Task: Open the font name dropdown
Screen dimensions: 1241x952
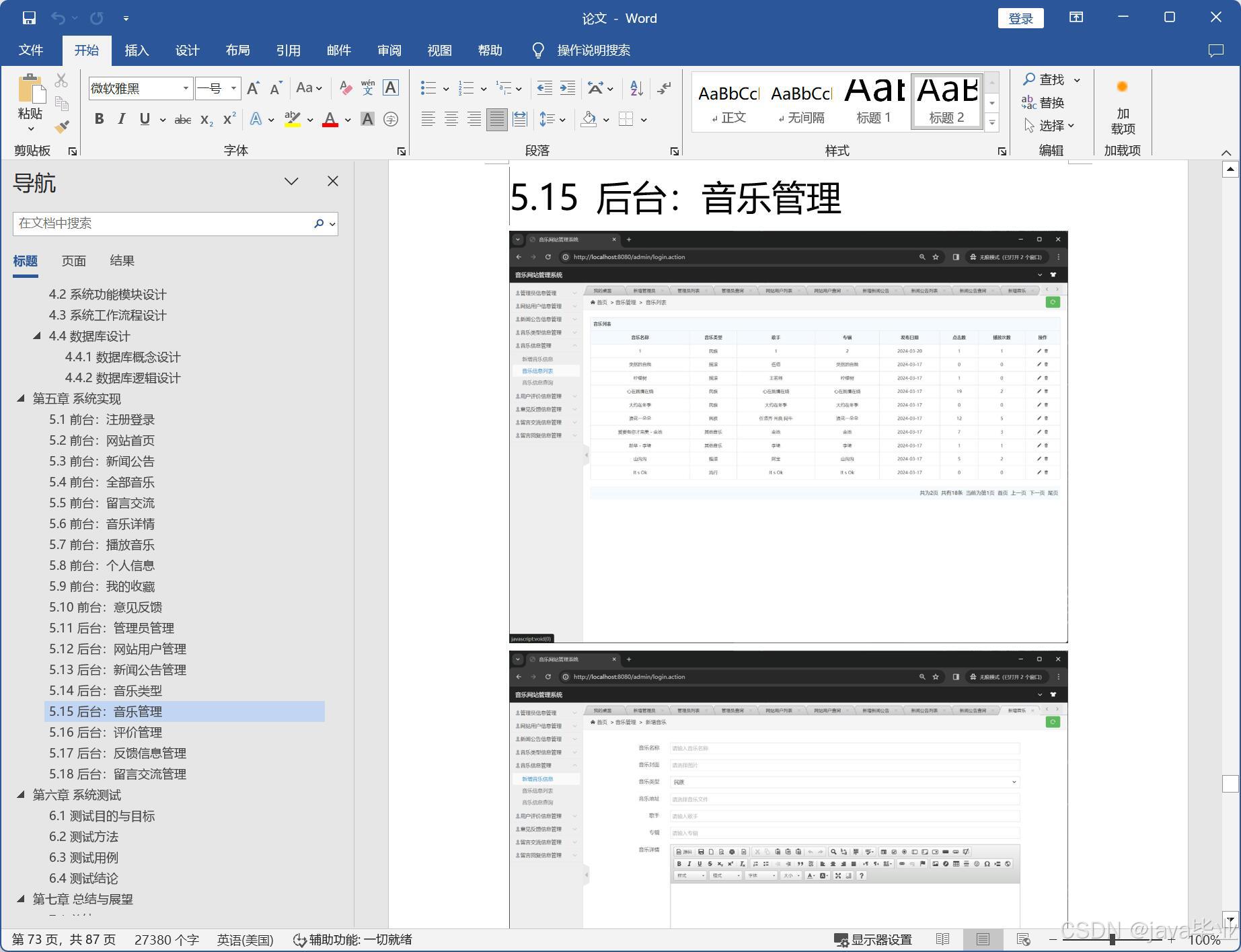Action: click(x=186, y=88)
